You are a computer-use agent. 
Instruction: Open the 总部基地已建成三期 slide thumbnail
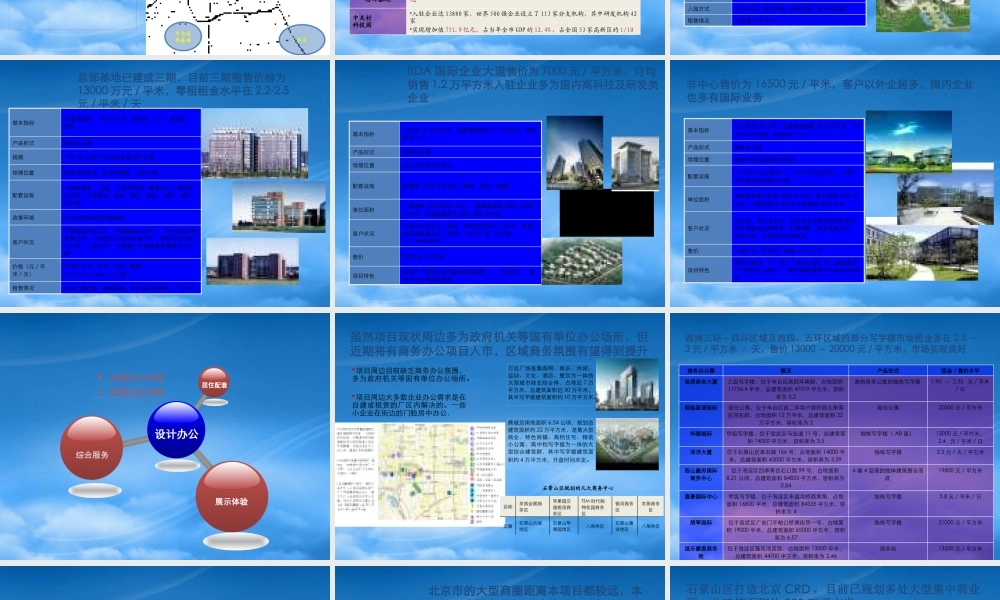click(x=165, y=183)
